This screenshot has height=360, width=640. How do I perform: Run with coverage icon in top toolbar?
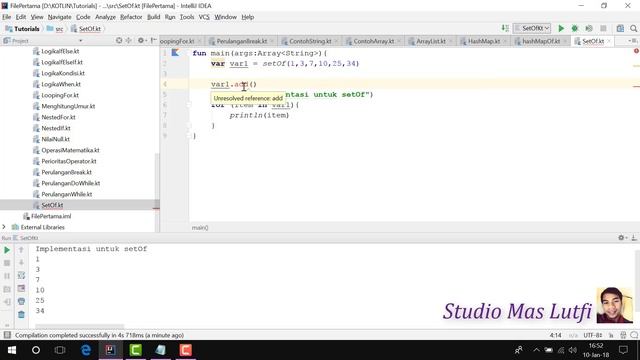click(589, 28)
